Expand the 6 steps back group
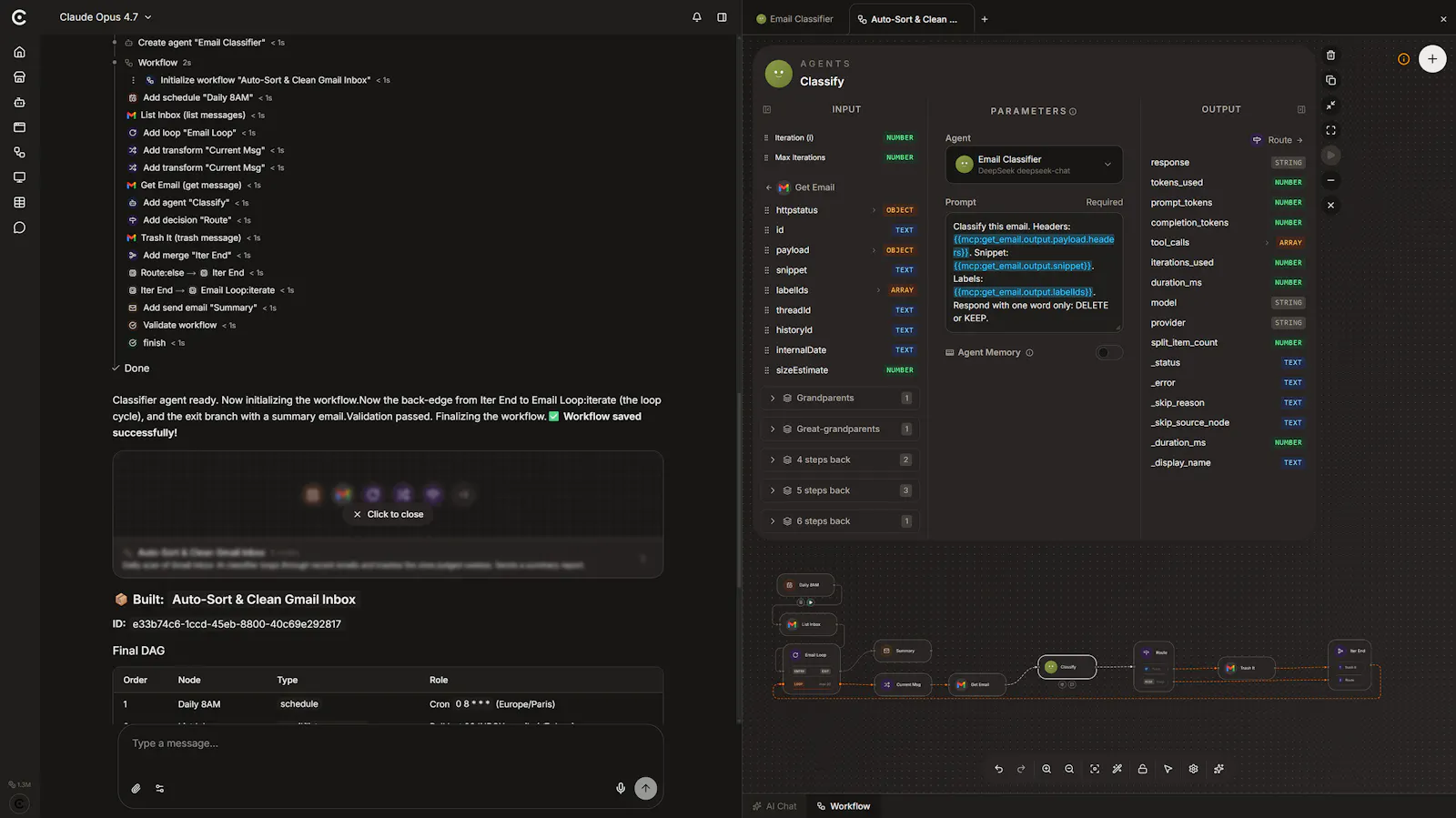1456x818 pixels. 841,521
